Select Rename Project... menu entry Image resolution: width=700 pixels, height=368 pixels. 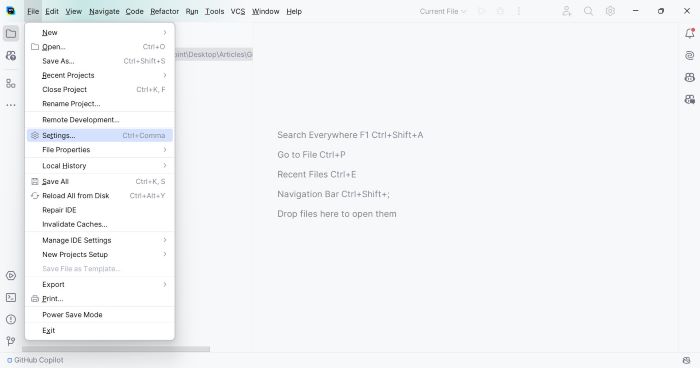click(x=100, y=104)
